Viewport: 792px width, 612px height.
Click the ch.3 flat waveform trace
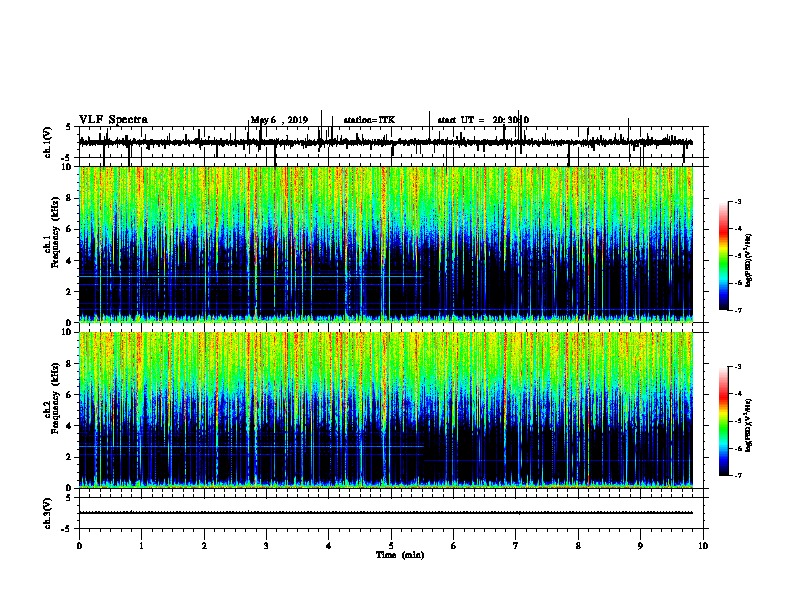point(386,513)
